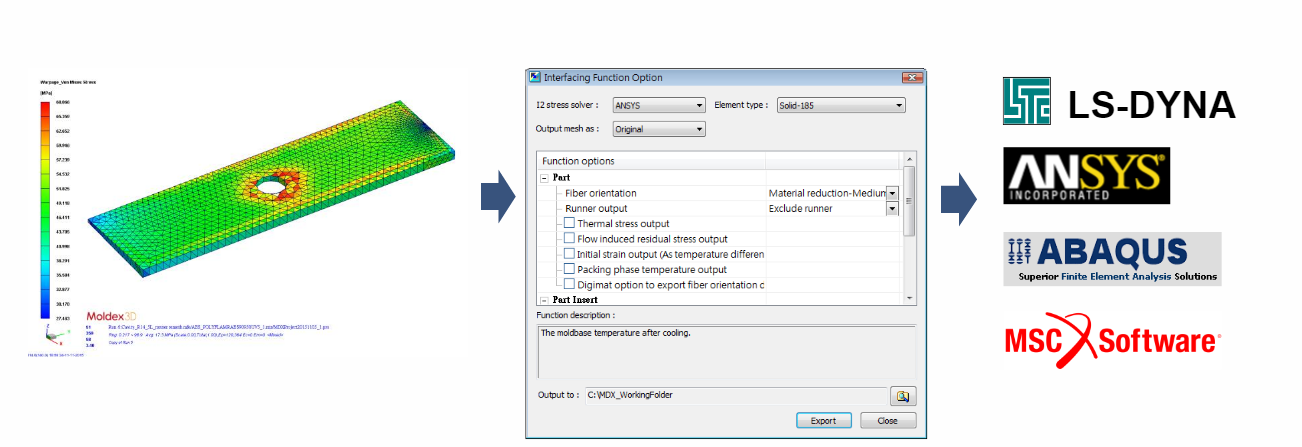The image size is (1302, 447).
Task: Select the Fiber orientation row
Action: [x=719, y=193]
